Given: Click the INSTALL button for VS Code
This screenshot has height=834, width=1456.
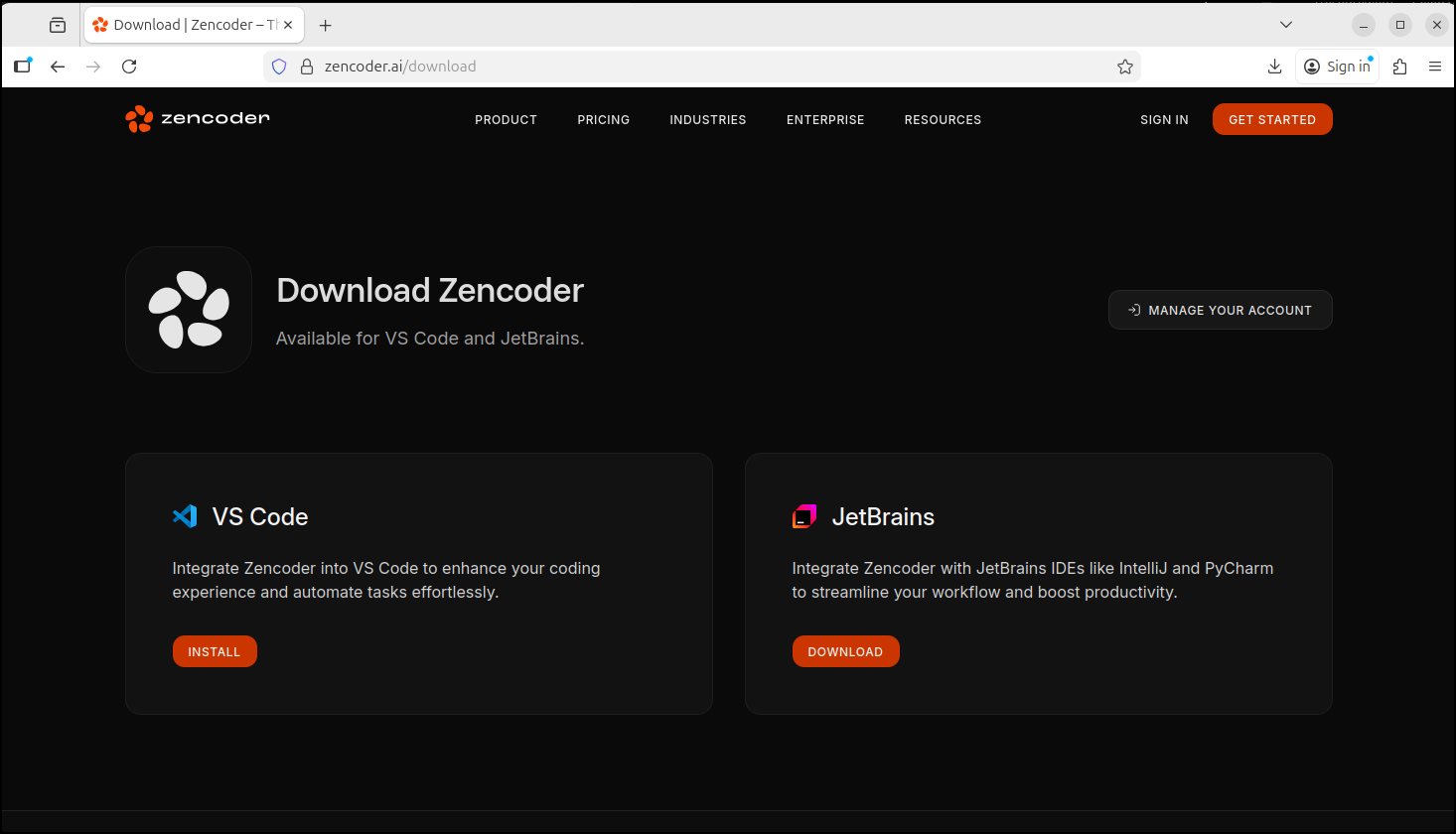Looking at the screenshot, I should pos(215,650).
